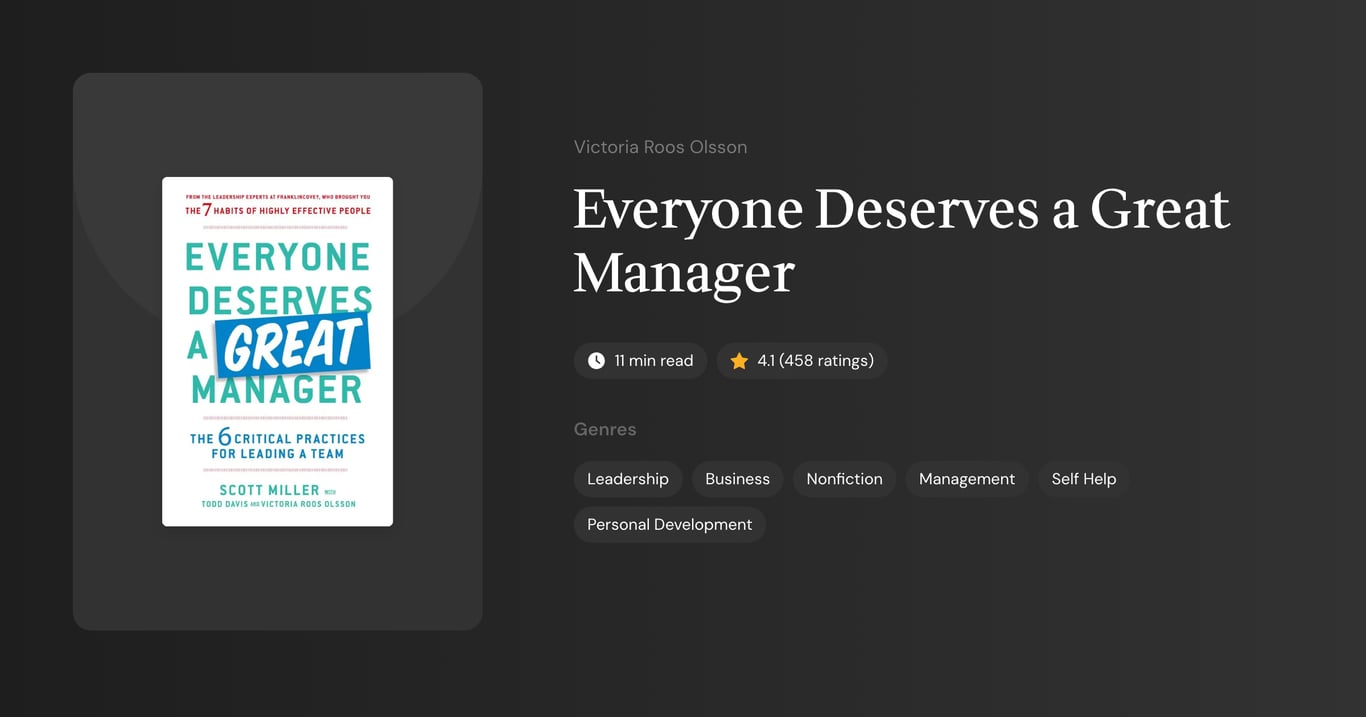
Task: Open the author page for Victoria Roos Olsson
Action: [x=660, y=146]
